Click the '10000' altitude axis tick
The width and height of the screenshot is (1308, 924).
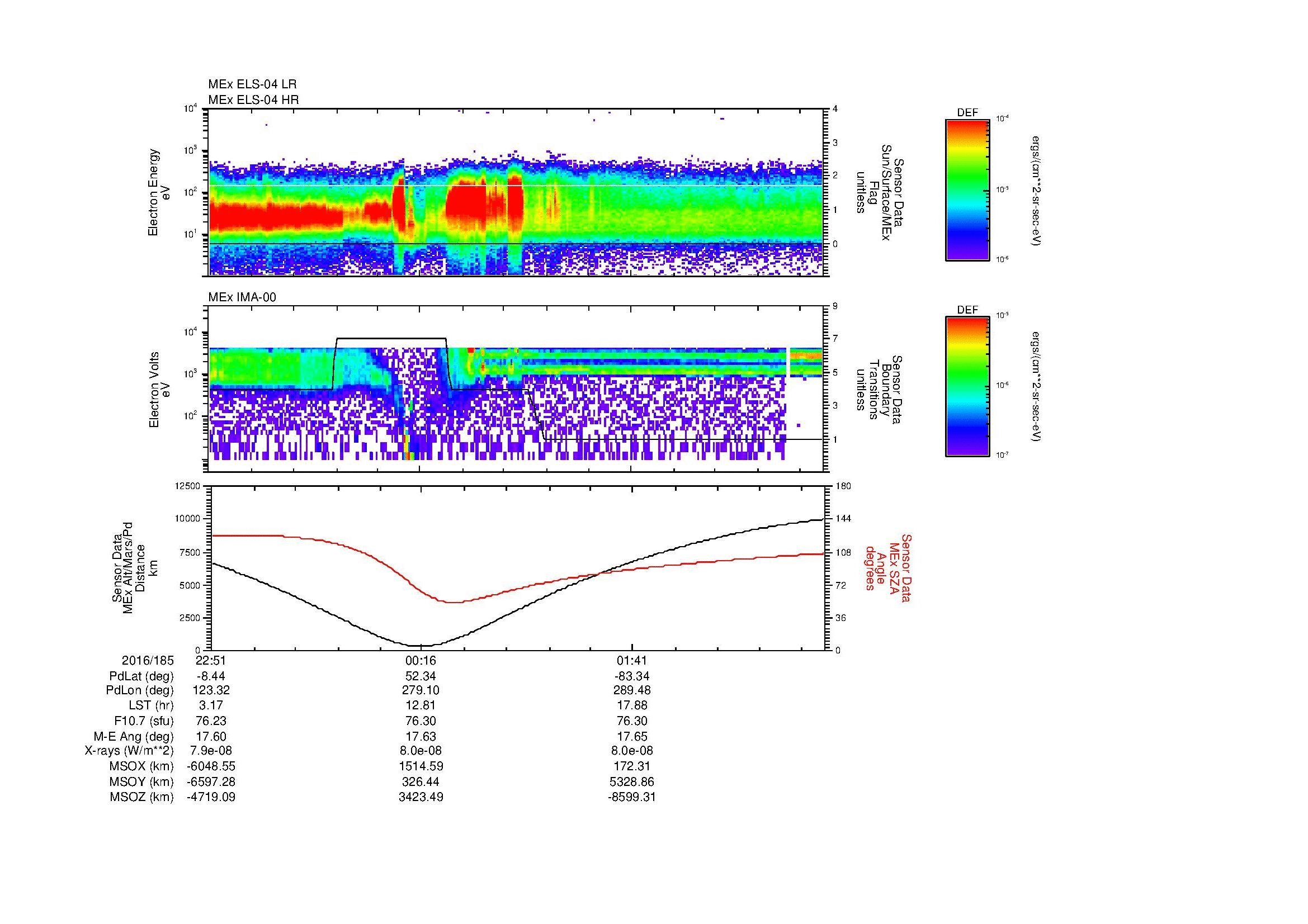coord(188,519)
